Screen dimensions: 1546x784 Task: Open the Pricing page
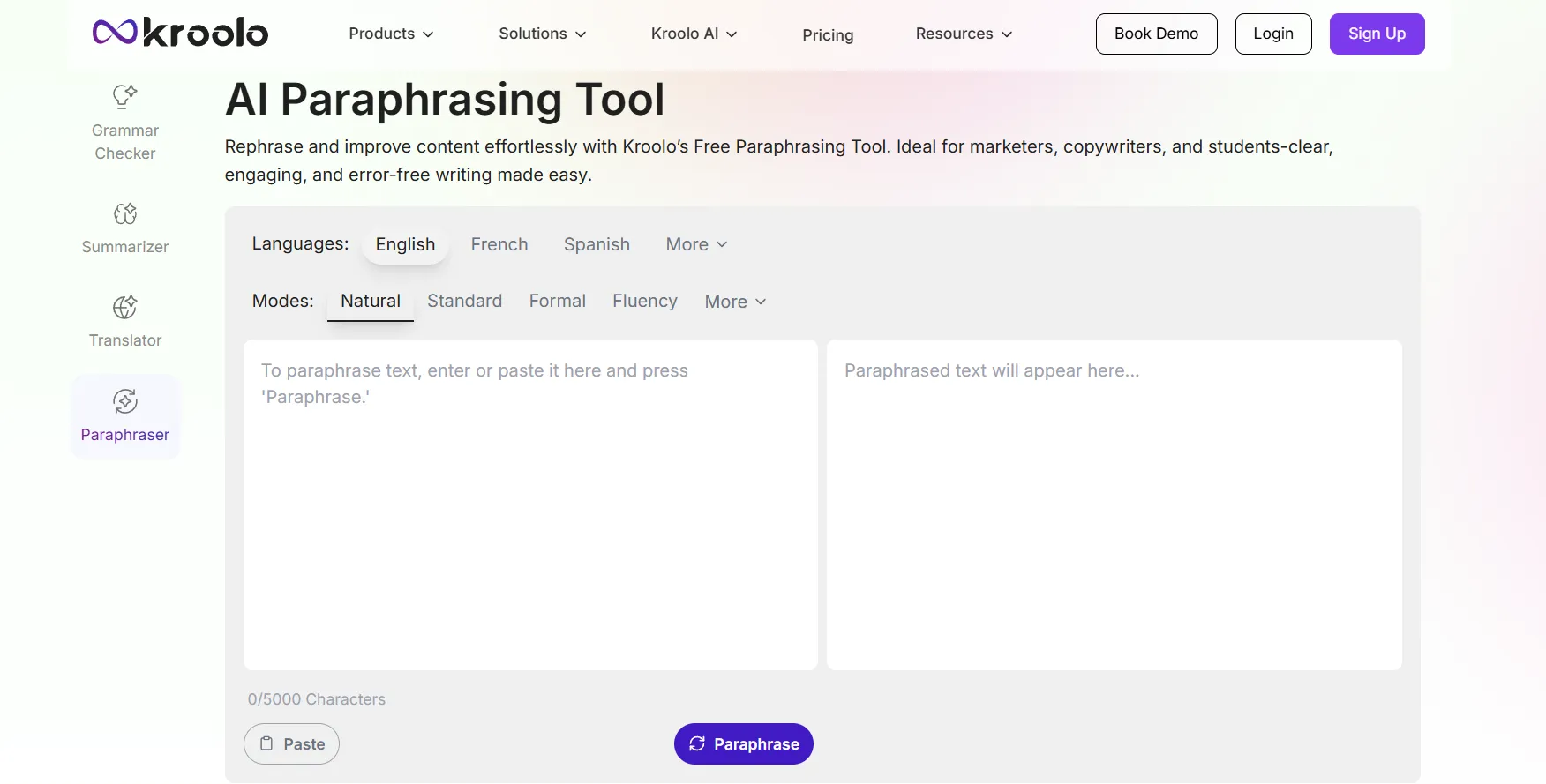(x=828, y=35)
